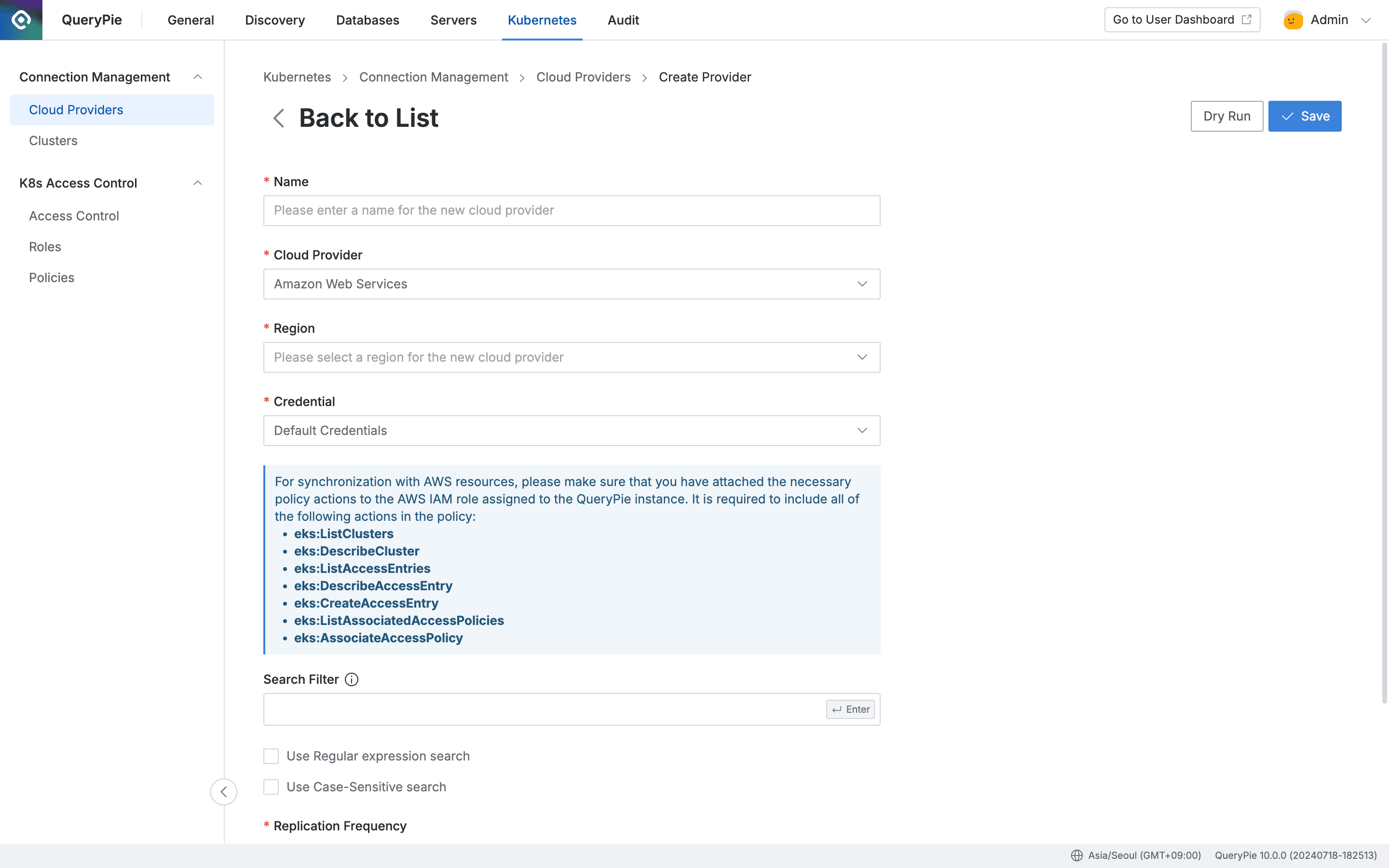Click the info icon next to Search Filter
The image size is (1389, 868).
click(x=351, y=679)
